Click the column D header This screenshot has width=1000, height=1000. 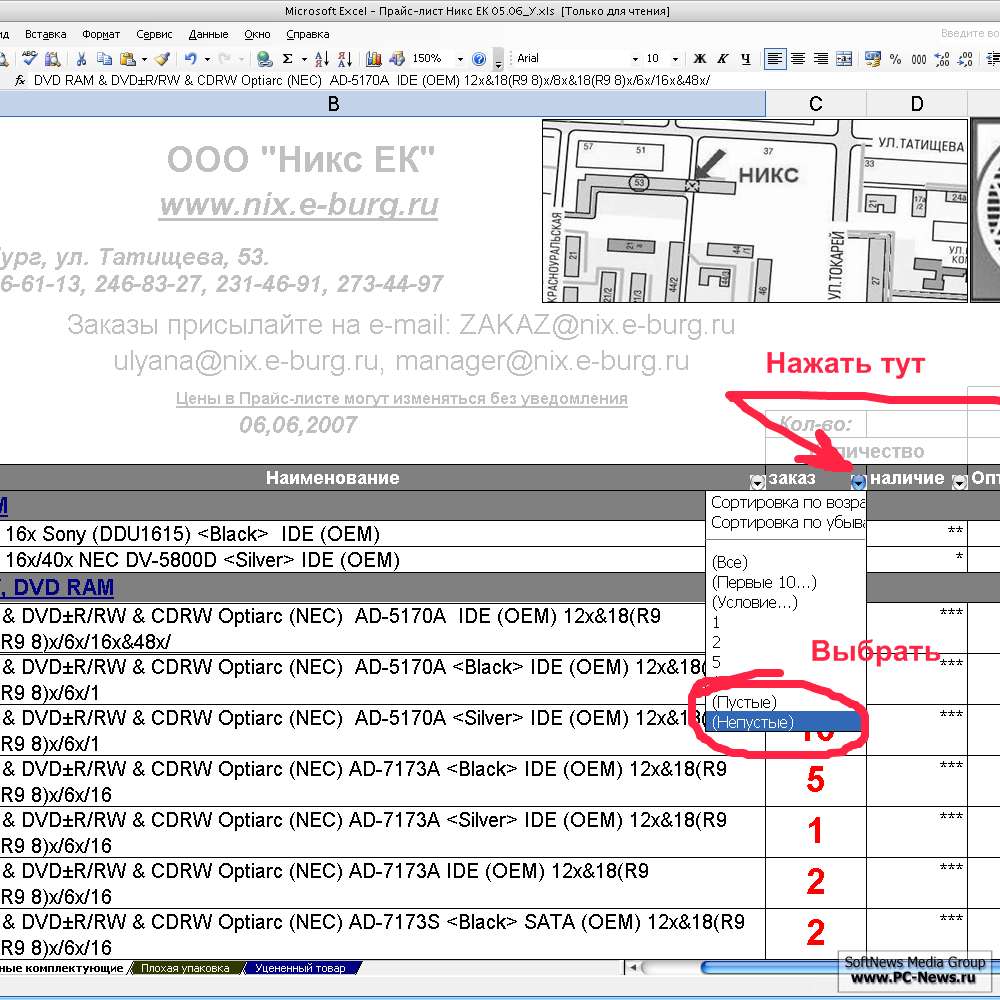pos(916,104)
